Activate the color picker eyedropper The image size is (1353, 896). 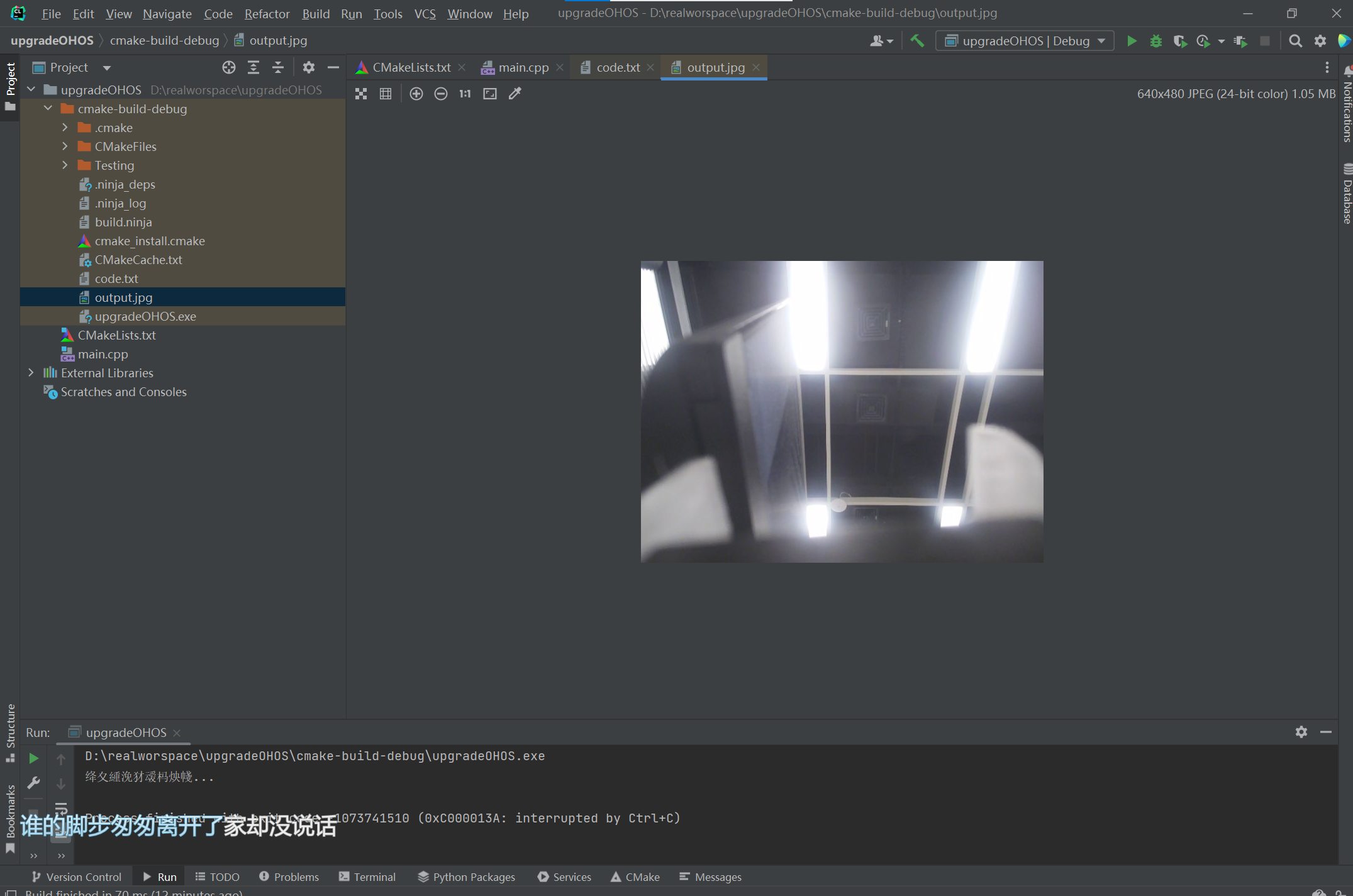515,94
